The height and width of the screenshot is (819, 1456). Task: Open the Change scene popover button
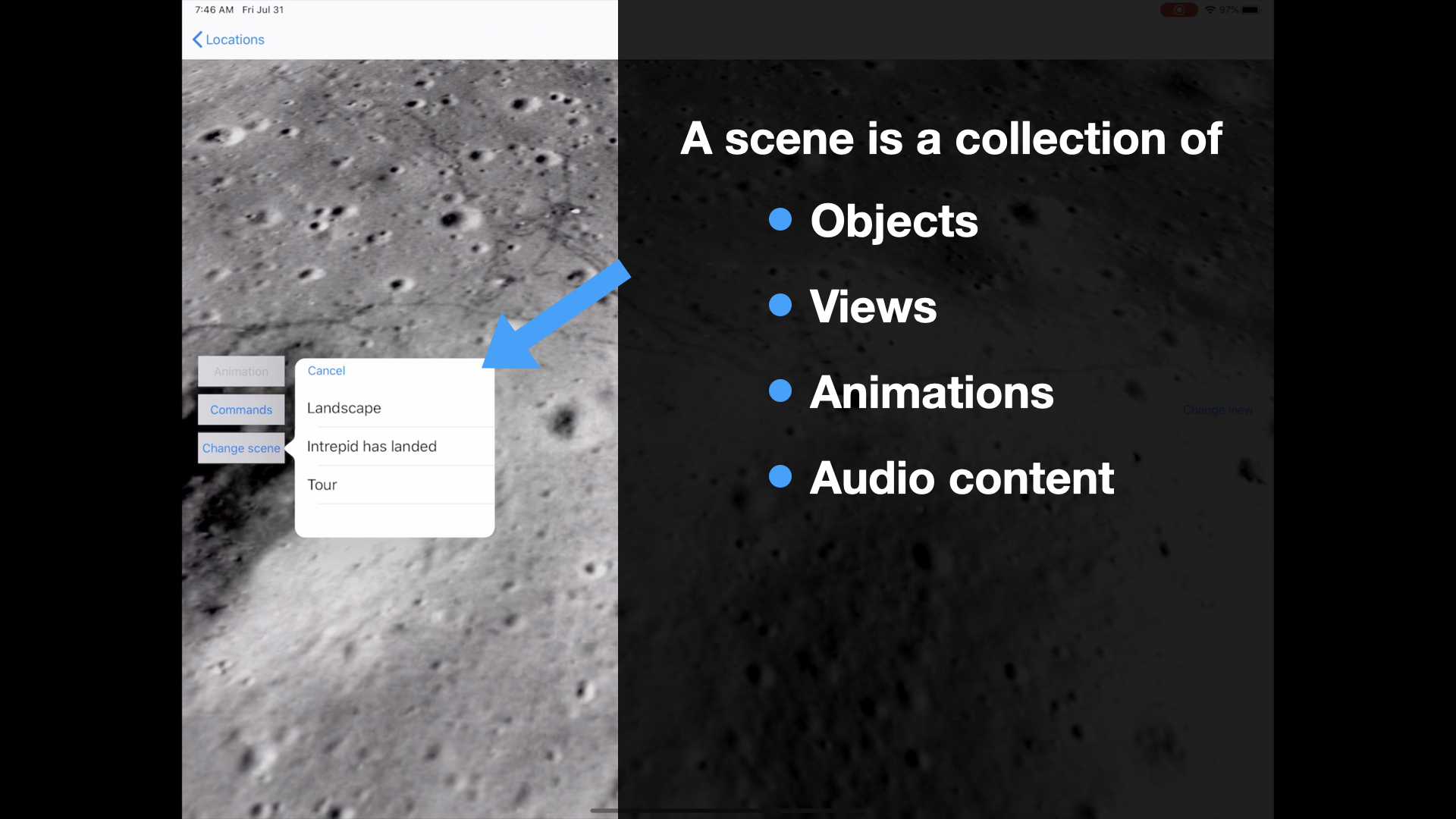241,448
